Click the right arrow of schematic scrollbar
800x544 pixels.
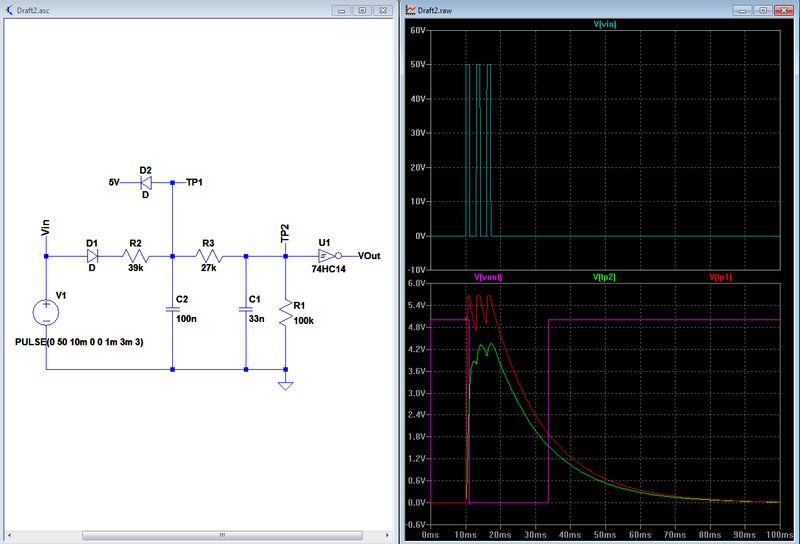pyautogui.click(x=387, y=535)
